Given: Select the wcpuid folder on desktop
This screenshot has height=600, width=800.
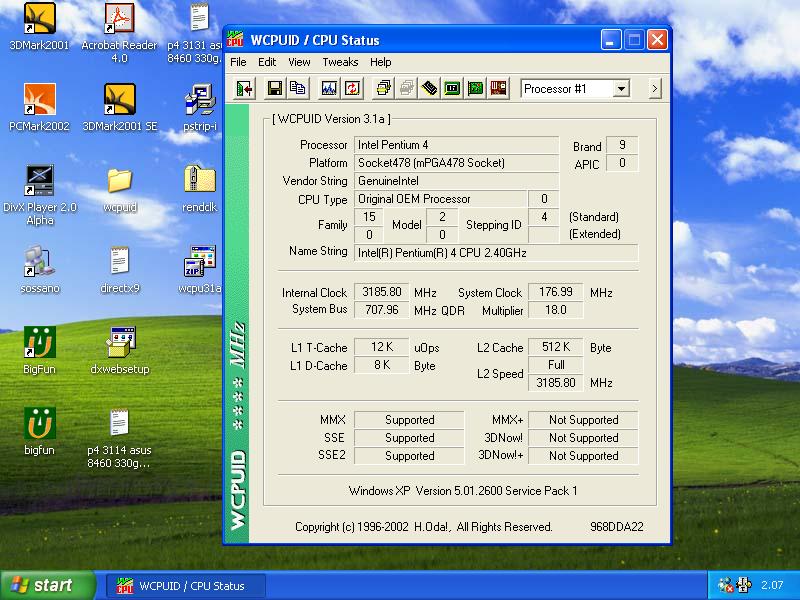Looking at the screenshot, I should (120, 189).
